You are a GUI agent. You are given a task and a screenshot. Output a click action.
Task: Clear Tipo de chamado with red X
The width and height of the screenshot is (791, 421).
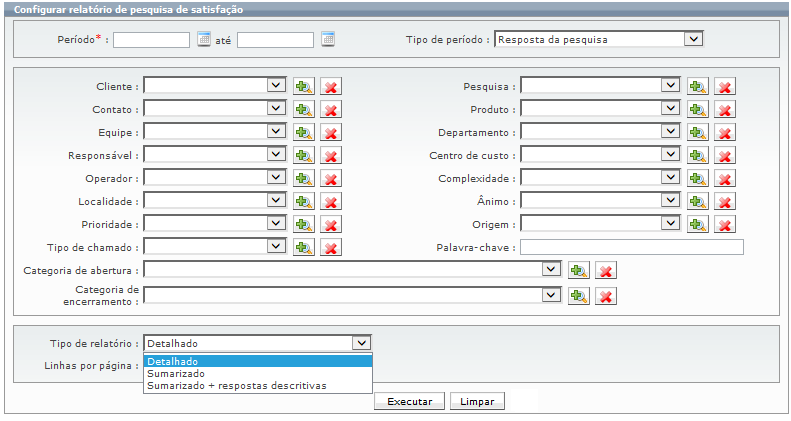[331, 248]
